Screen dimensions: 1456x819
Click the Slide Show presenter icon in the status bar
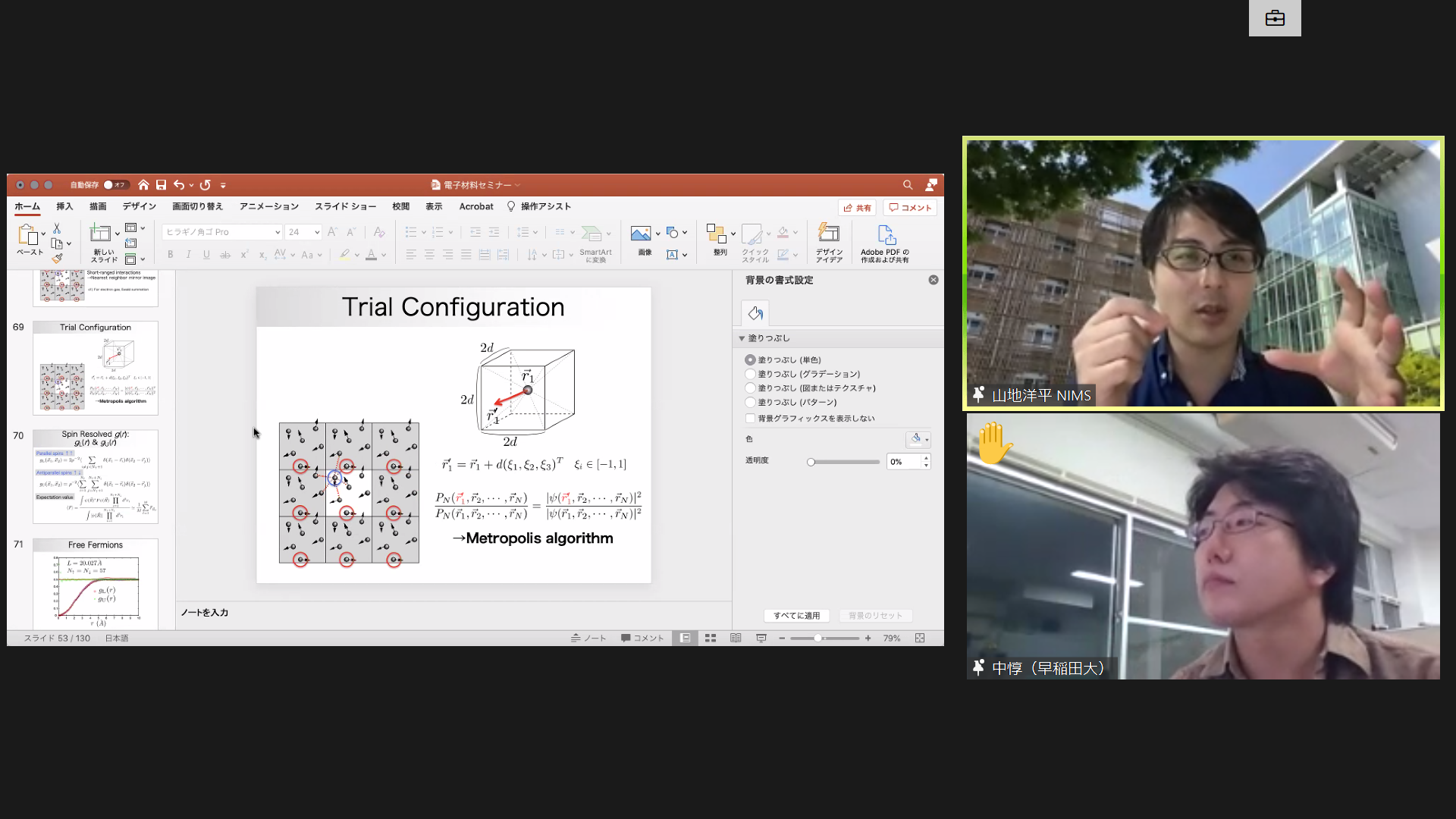pyautogui.click(x=761, y=639)
